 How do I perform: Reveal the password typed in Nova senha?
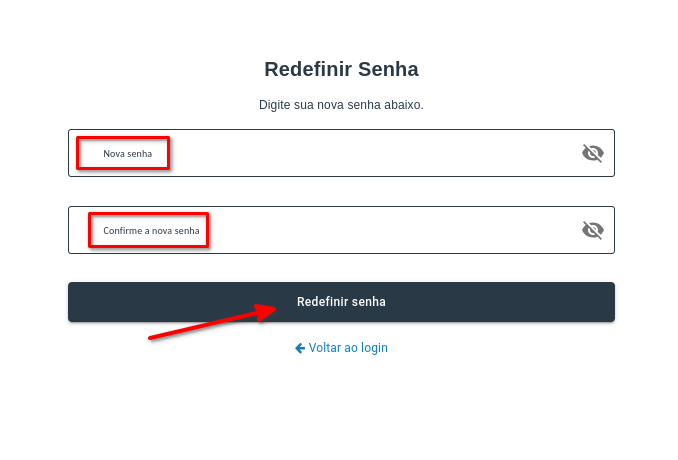(x=593, y=153)
